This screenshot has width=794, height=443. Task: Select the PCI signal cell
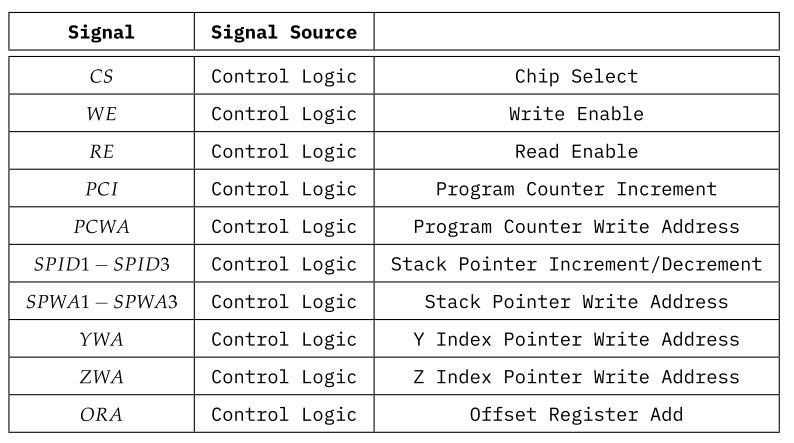(101, 189)
